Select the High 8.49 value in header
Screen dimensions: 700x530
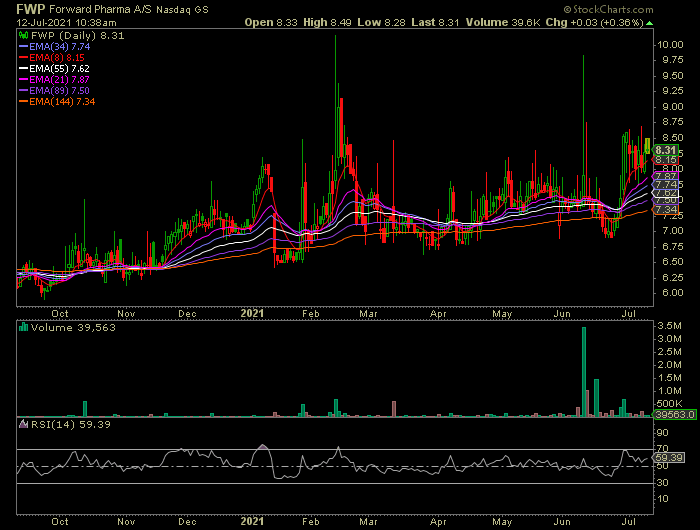pyautogui.click(x=327, y=22)
